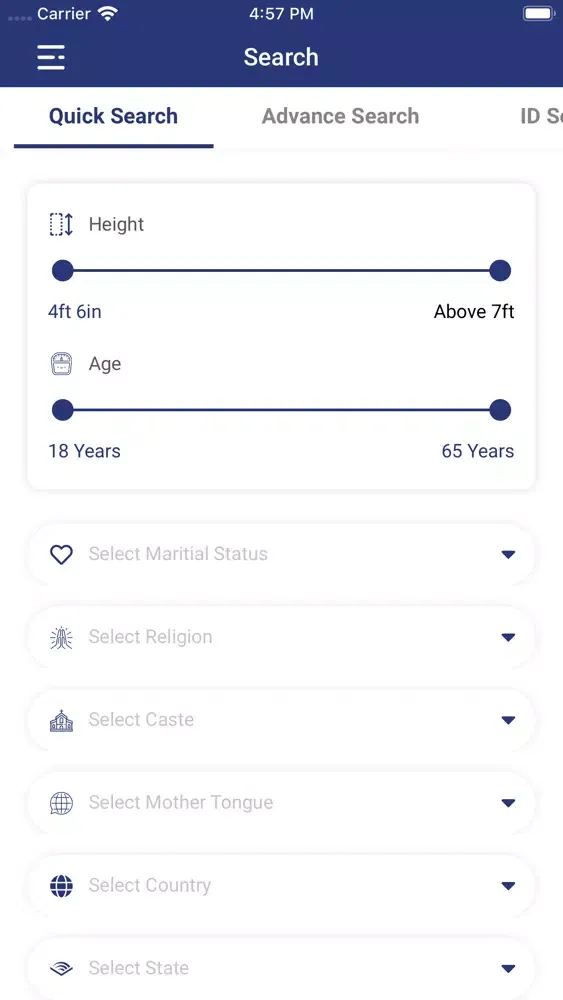
Task: Tap the layered icon beside State
Action: 61,968
